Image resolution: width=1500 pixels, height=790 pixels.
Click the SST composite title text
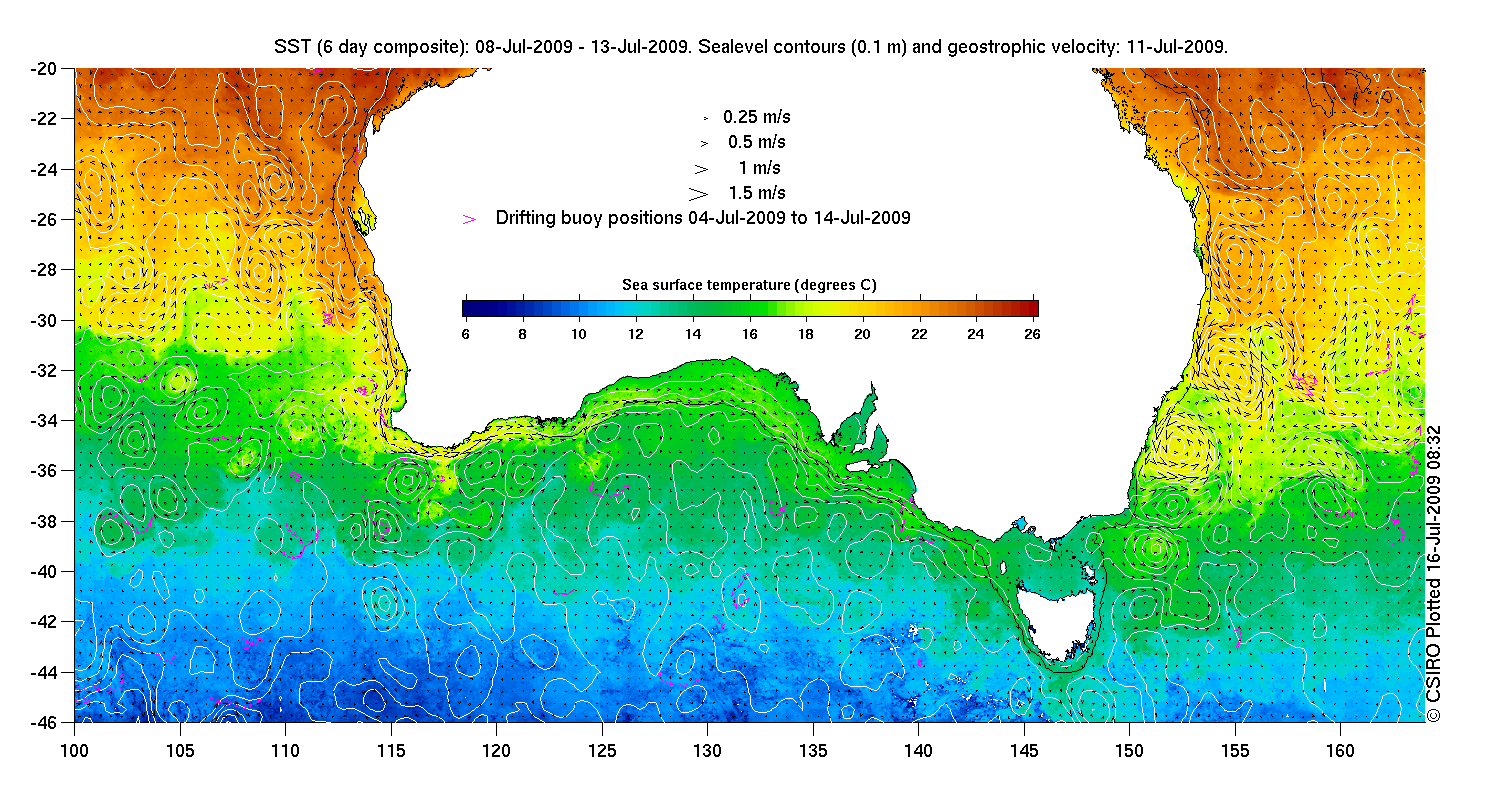[x=751, y=47]
